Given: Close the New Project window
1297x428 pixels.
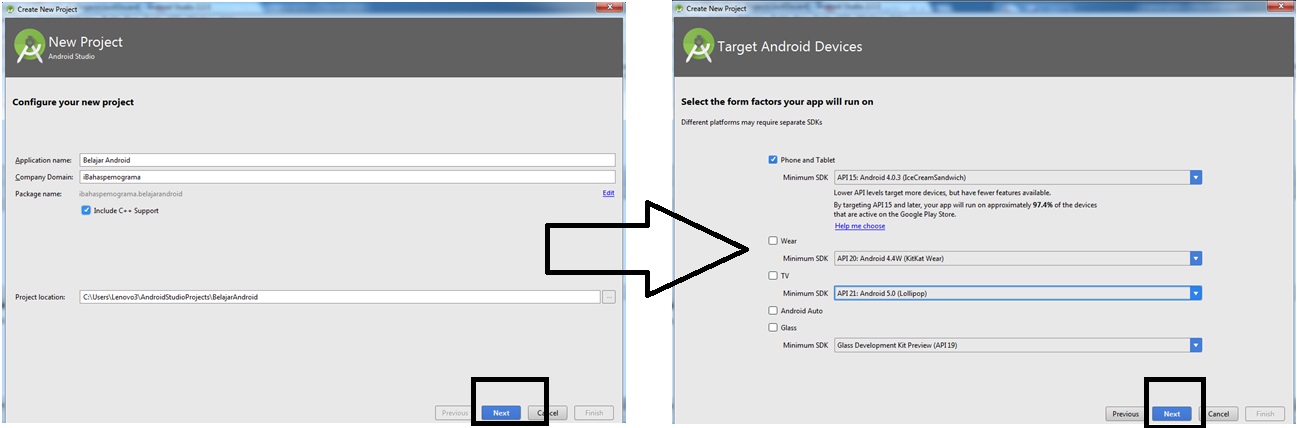Looking at the screenshot, I should [610, 7].
